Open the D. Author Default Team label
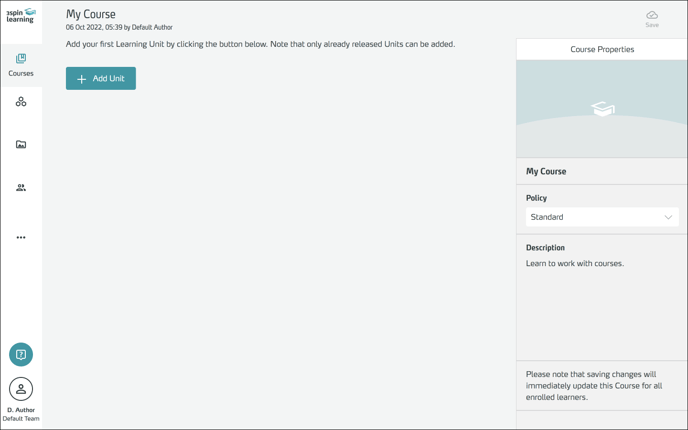The image size is (688, 430). [21, 414]
